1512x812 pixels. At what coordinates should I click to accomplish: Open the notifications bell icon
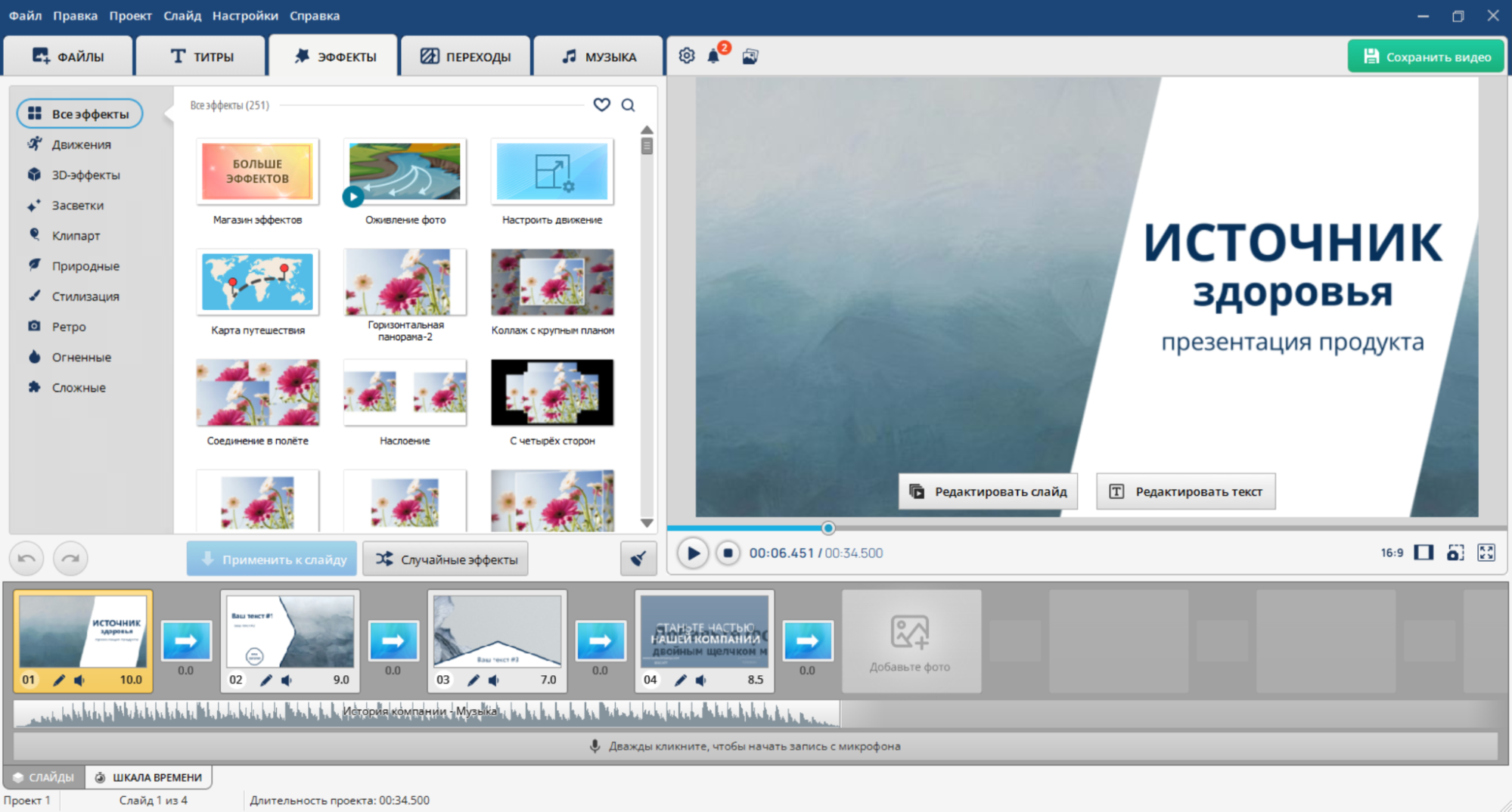pyautogui.click(x=713, y=56)
